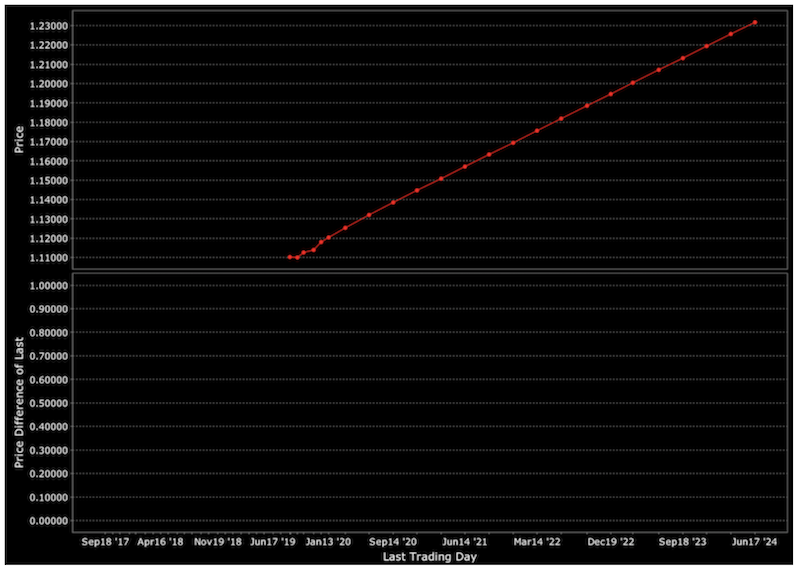Pick the Sep14 '20 date label
The width and height of the screenshot is (800, 573).
393,541
